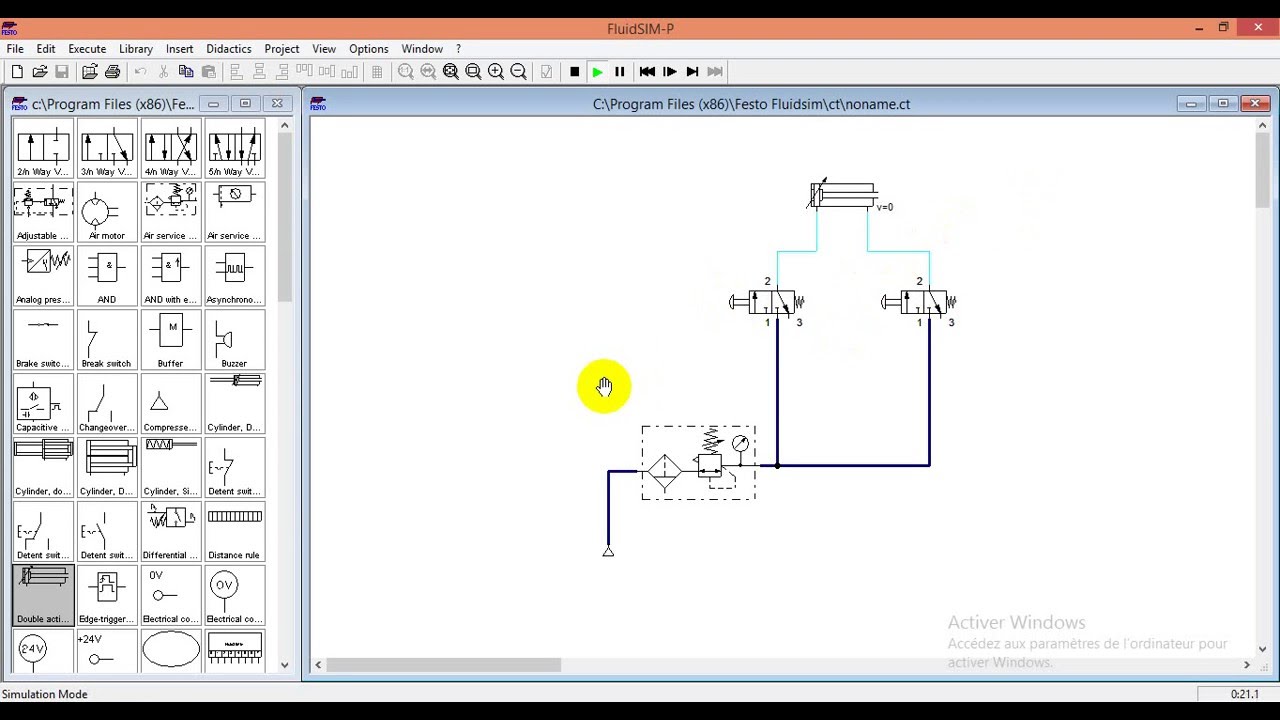Select the Edge-triggered relay library component
This screenshot has height=720, width=1280.
(x=107, y=596)
